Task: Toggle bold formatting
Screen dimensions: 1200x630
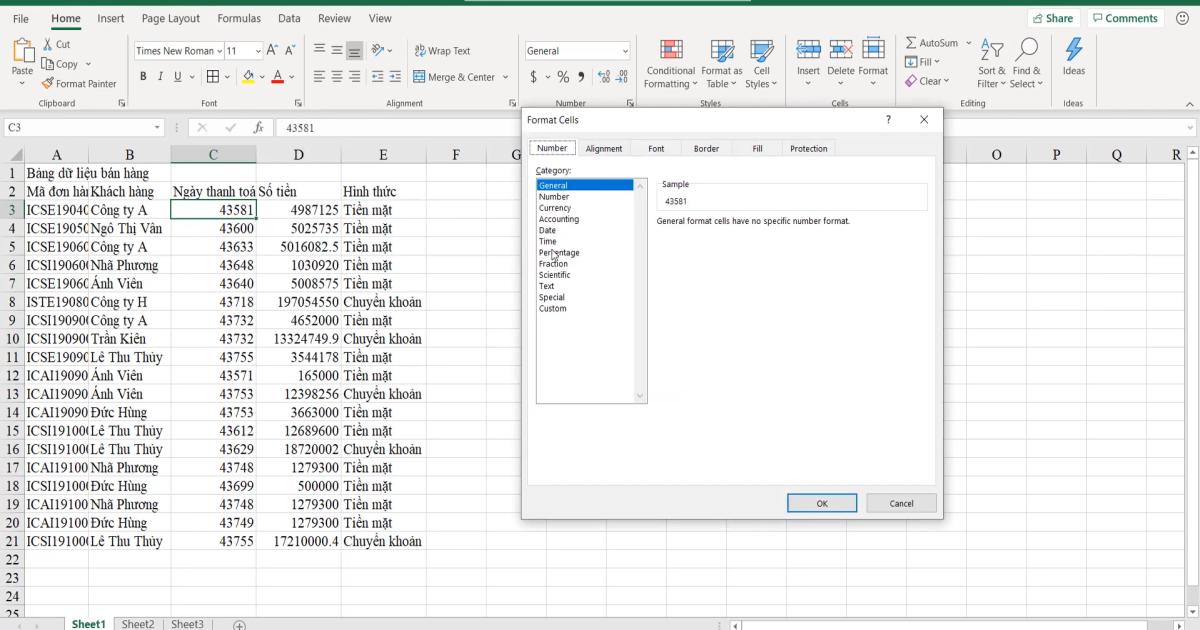Action: [143, 76]
